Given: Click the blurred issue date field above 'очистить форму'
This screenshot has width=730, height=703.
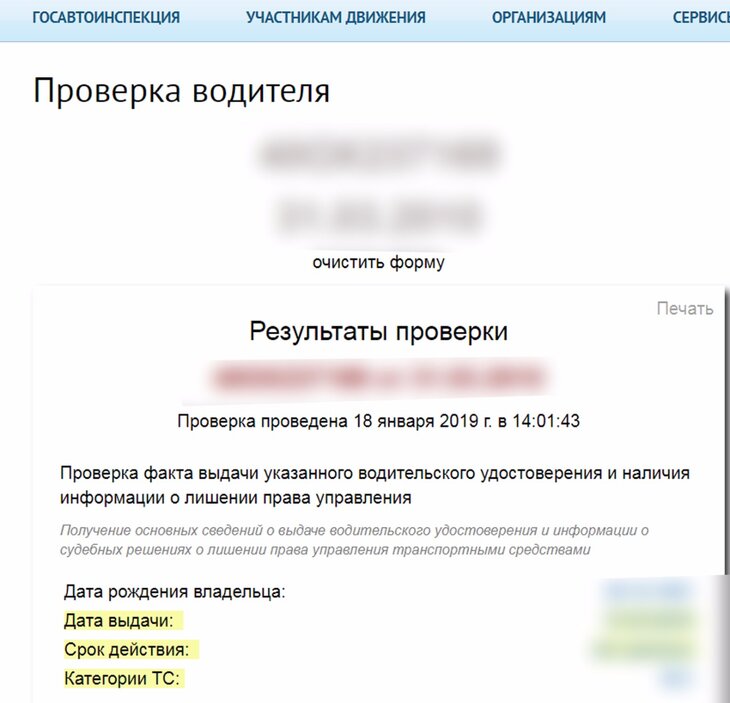Looking at the screenshot, I should 378,215.
